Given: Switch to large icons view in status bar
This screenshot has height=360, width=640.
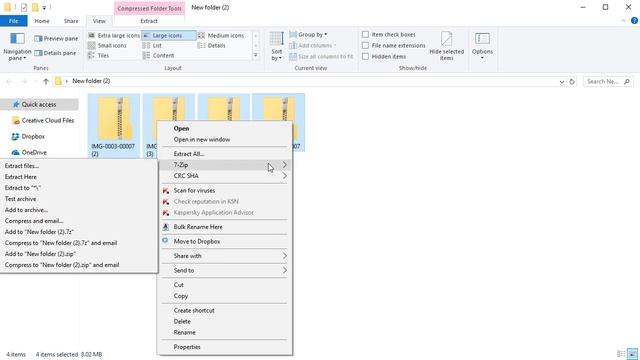Looking at the screenshot, I should (632, 354).
